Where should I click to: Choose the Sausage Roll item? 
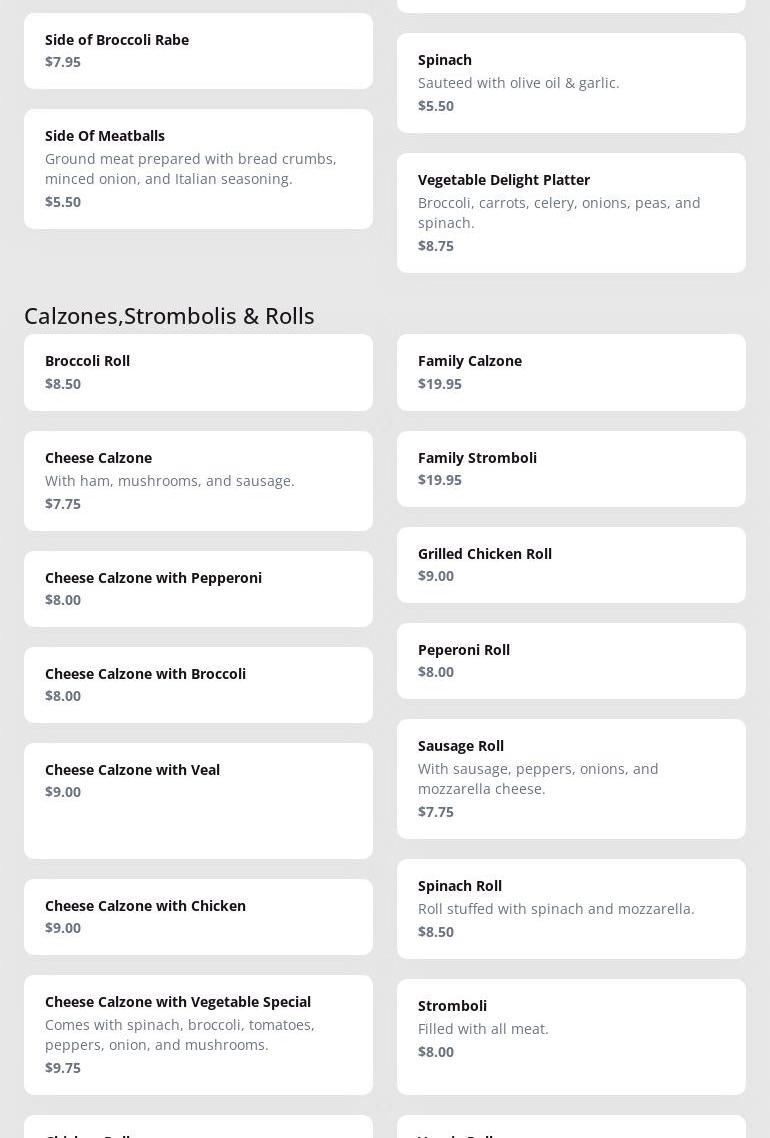[571, 779]
